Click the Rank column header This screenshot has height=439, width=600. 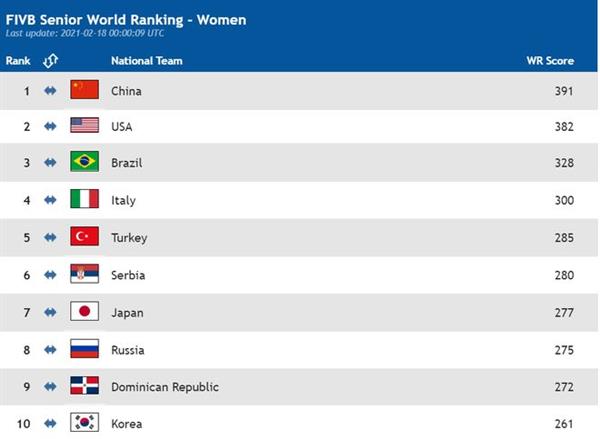tap(18, 60)
